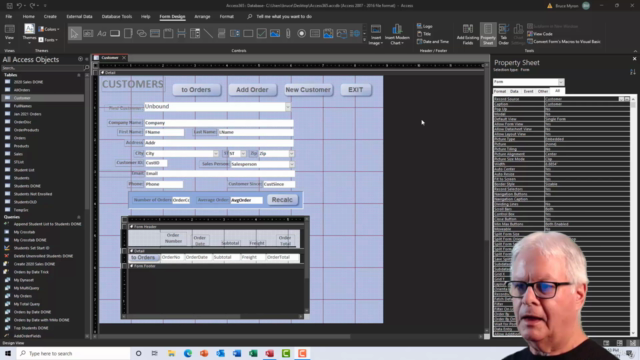The height and width of the screenshot is (360, 640).
Task: Open the Tab Order dialog
Action: coord(504,35)
